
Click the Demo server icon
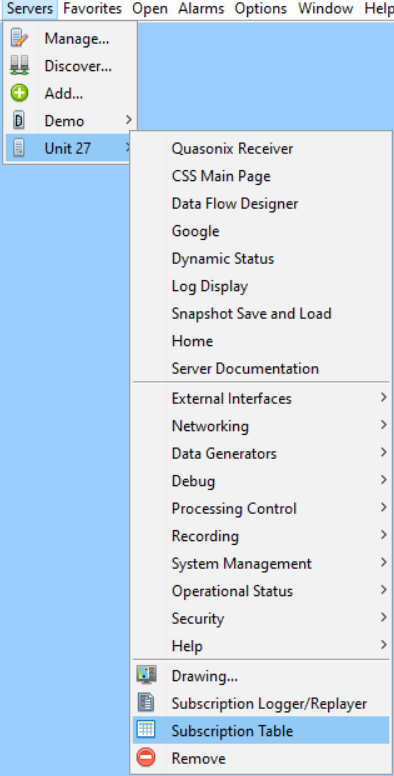pyautogui.click(x=19, y=121)
